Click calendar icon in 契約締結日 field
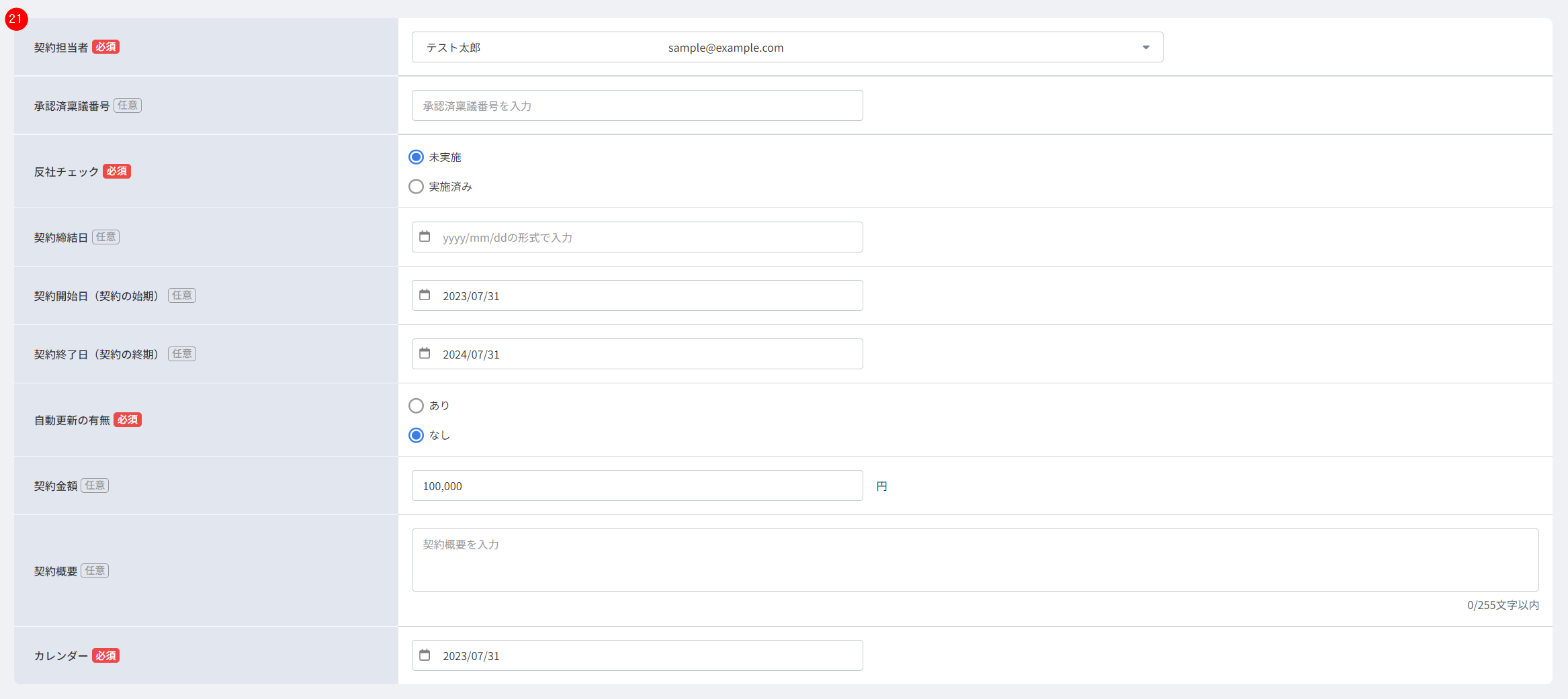1568x699 pixels. 425,236
